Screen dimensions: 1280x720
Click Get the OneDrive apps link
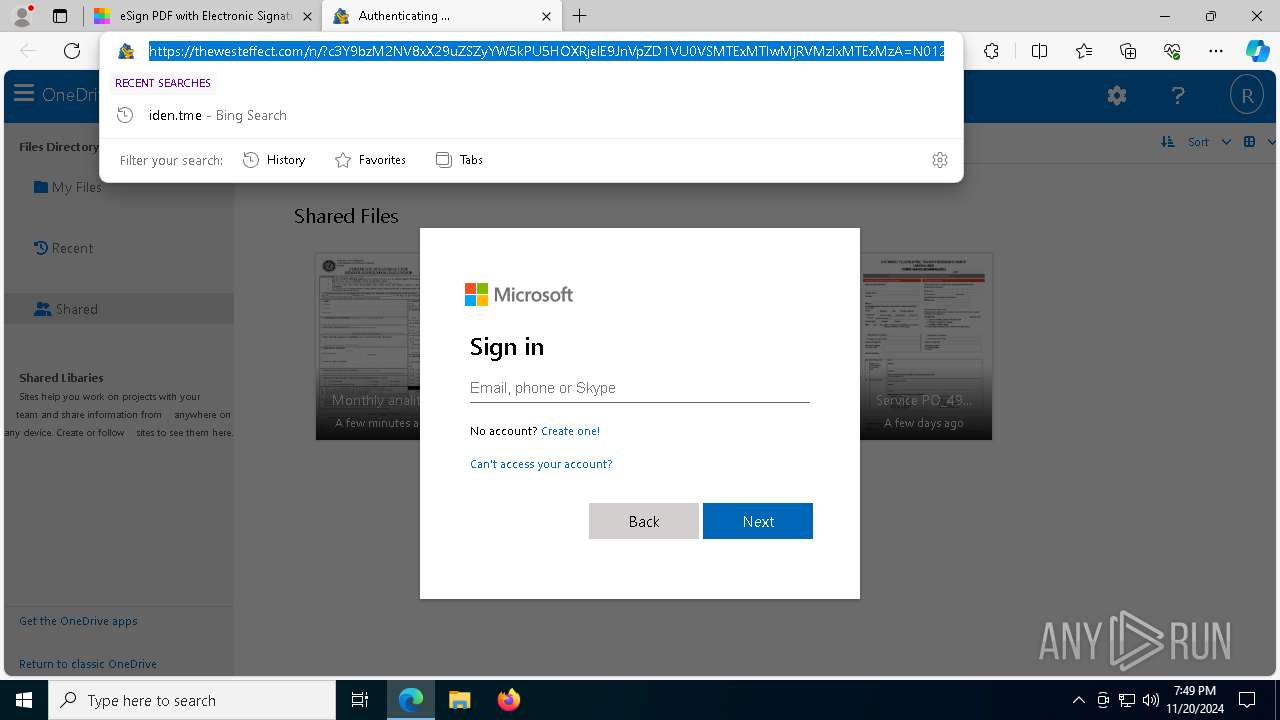(x=78, y=621)
